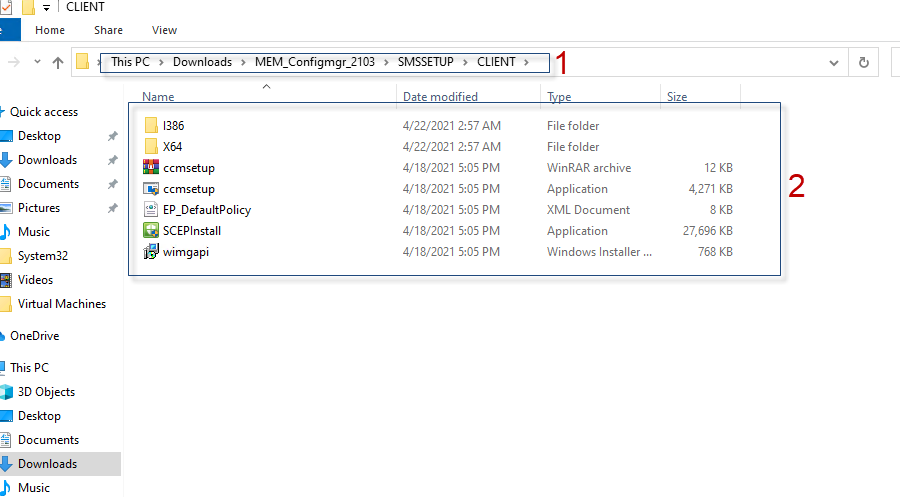Click the CLIENT breadcrumb segment
This screenshot has width=900, height=497.
496,62
